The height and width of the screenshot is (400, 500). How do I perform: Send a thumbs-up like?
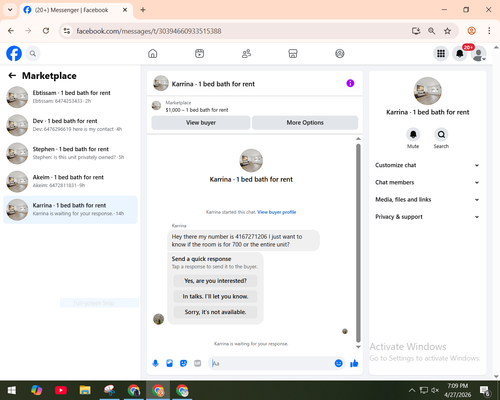tap(354, 363)
